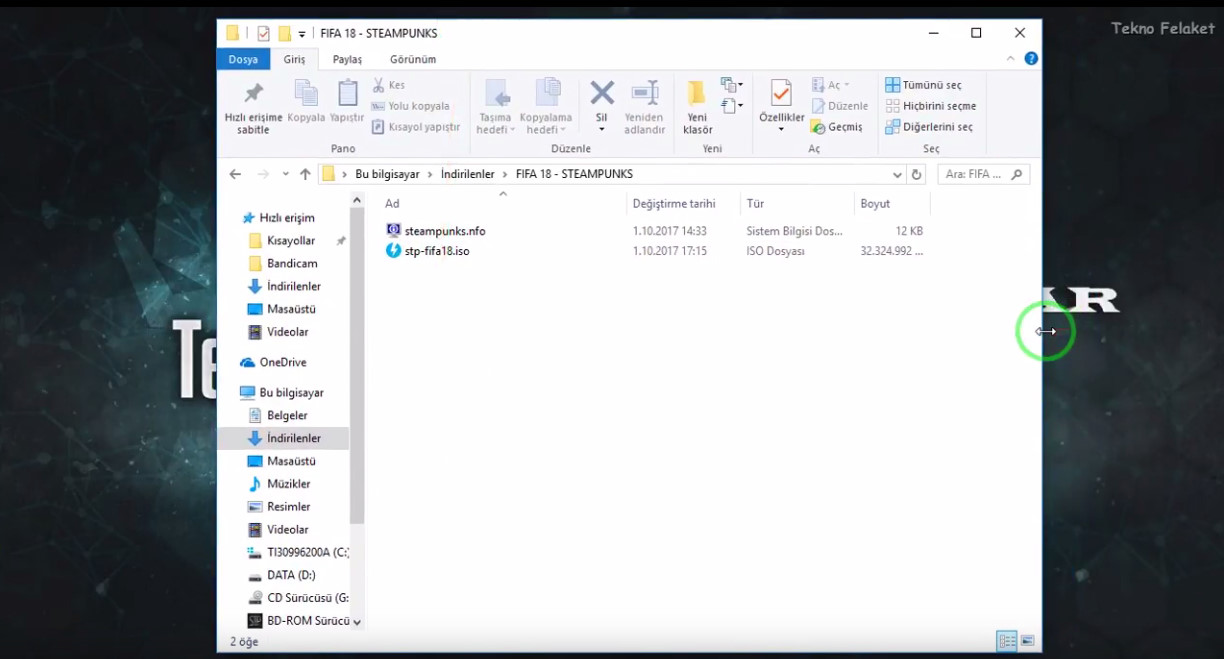Click Diğerlerini seç to invert selection
1224x659 pixels.
929,127
